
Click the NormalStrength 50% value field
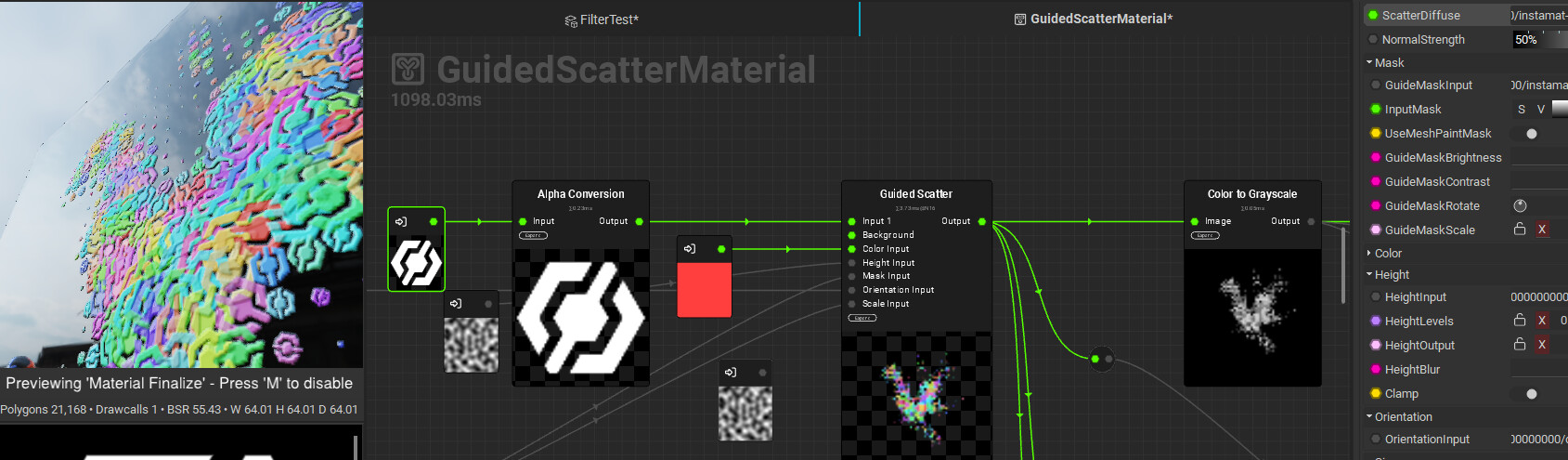1526,40
